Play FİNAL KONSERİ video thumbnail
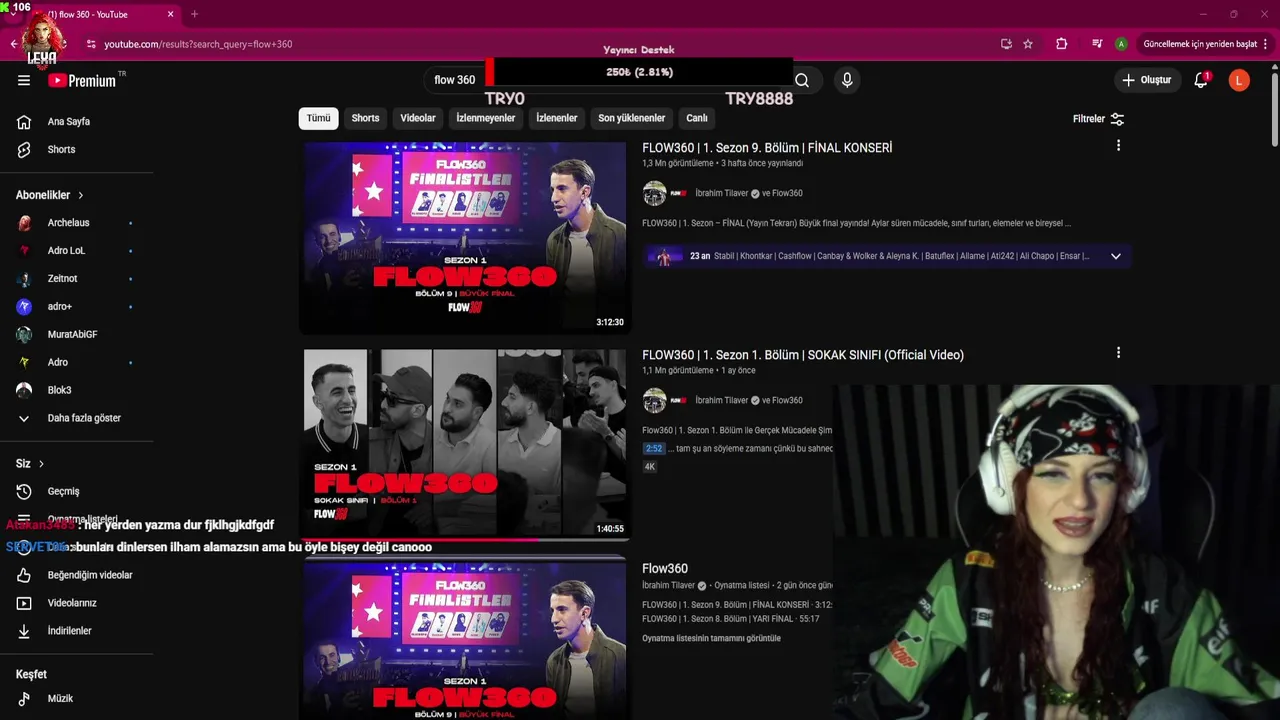The height and width of the screenshot is (720, 1280). click(465, 236)
